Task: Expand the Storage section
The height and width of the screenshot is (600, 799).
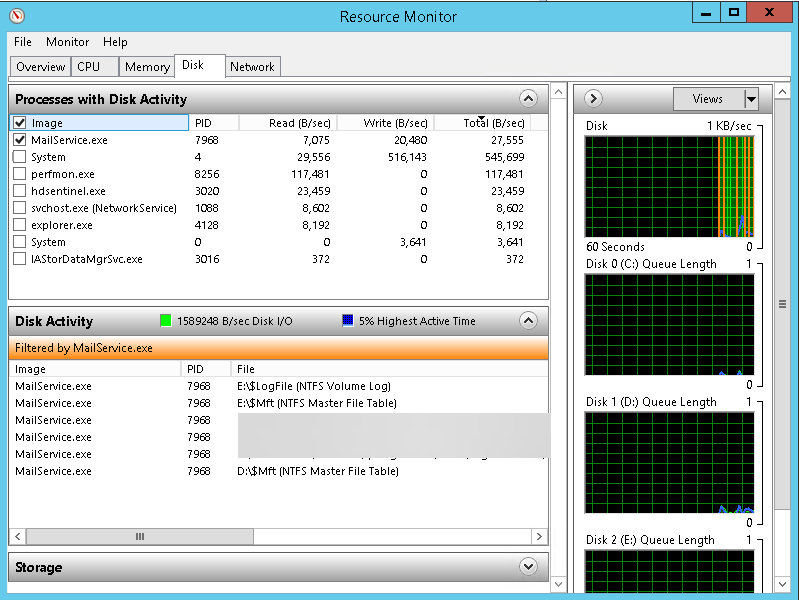Action: [x=529, y=567]
